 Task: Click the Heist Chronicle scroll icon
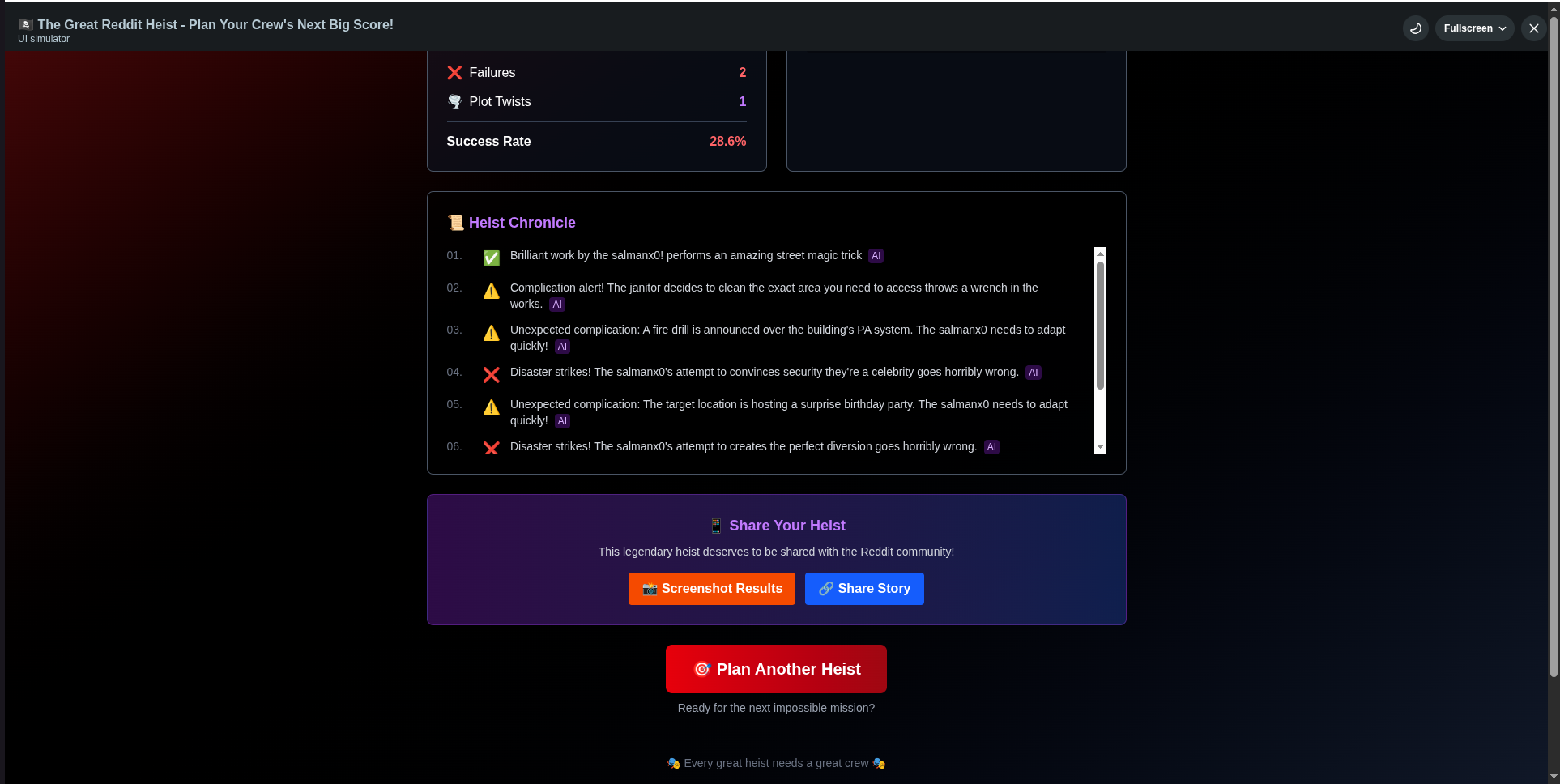pyautogui.click(x=455, y=223)
